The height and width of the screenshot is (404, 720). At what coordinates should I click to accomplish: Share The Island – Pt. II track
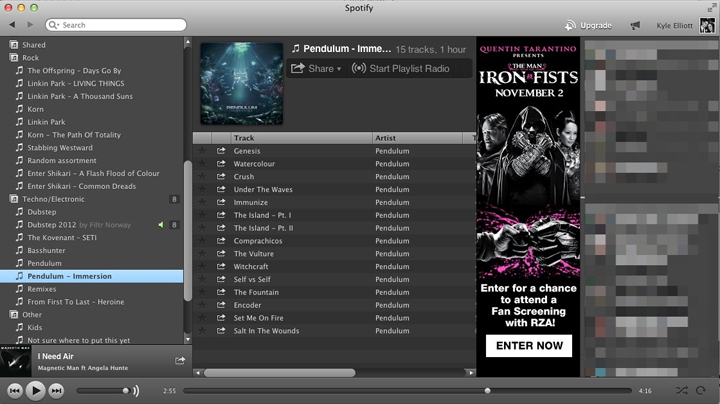(221, 228)
